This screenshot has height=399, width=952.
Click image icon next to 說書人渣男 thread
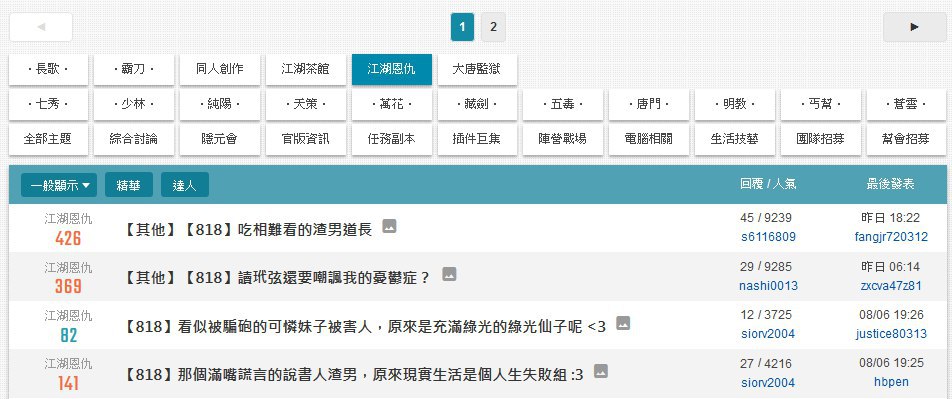600,371
